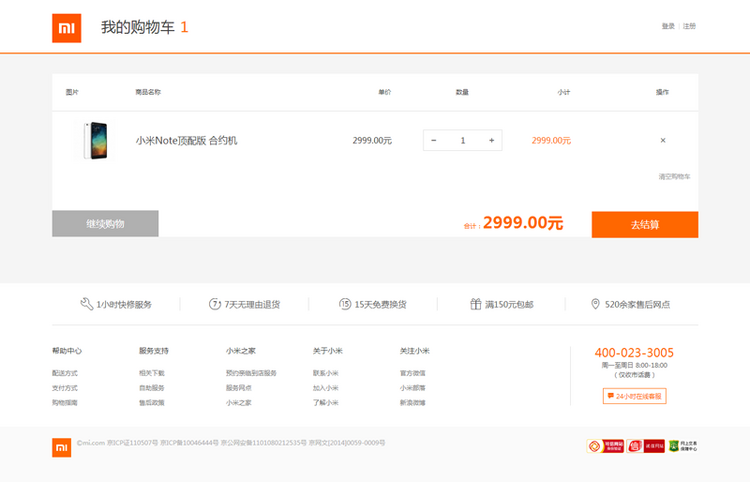The height and width of the screenshot is (482, 750).
Task: Click the orange 去结算 checkout button
Action: [645, 224]
